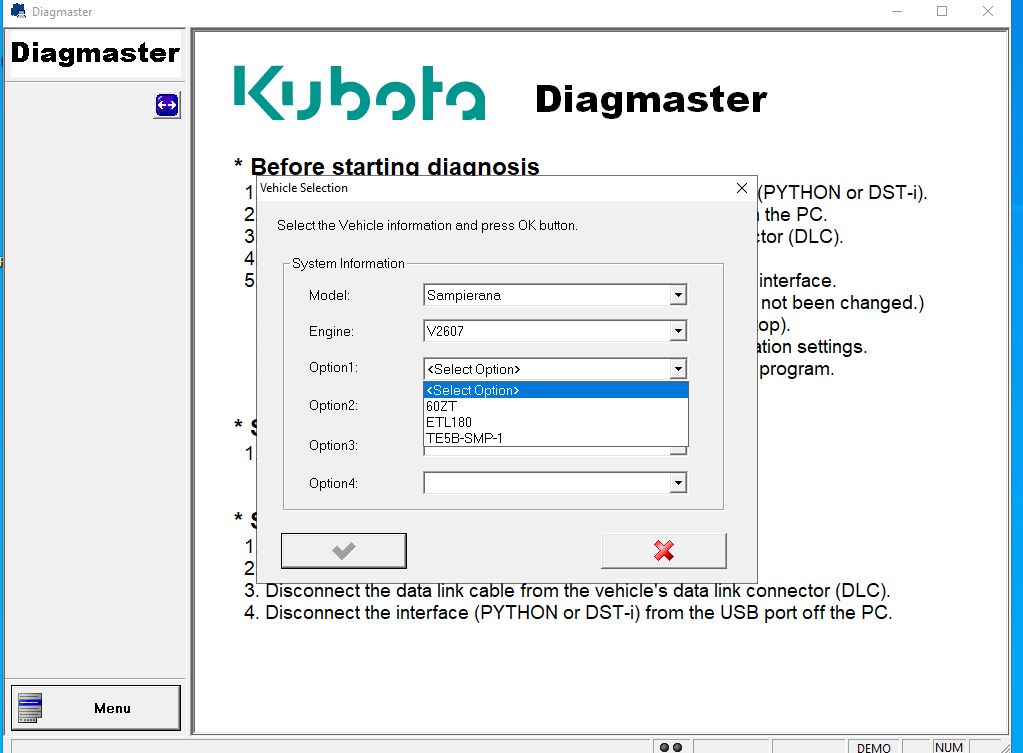The width and height of the screenshot is (1023, 753).
Task: Confirm selection with the checkmark button
Action: click(x=344, y=551)
